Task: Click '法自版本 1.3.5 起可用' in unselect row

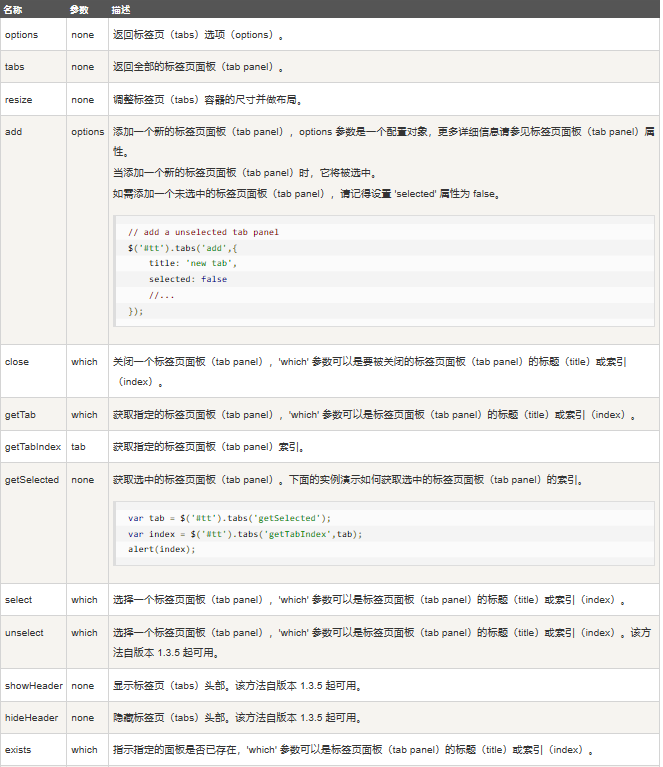Action: (165, 653)
